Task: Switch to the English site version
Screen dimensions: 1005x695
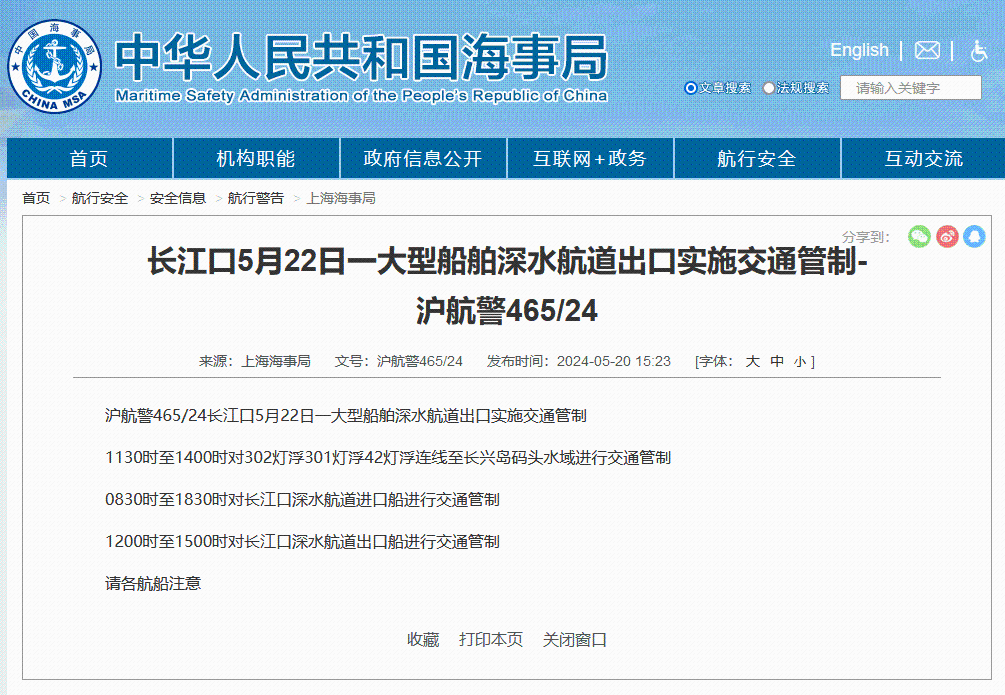Action: coord(859,50)
